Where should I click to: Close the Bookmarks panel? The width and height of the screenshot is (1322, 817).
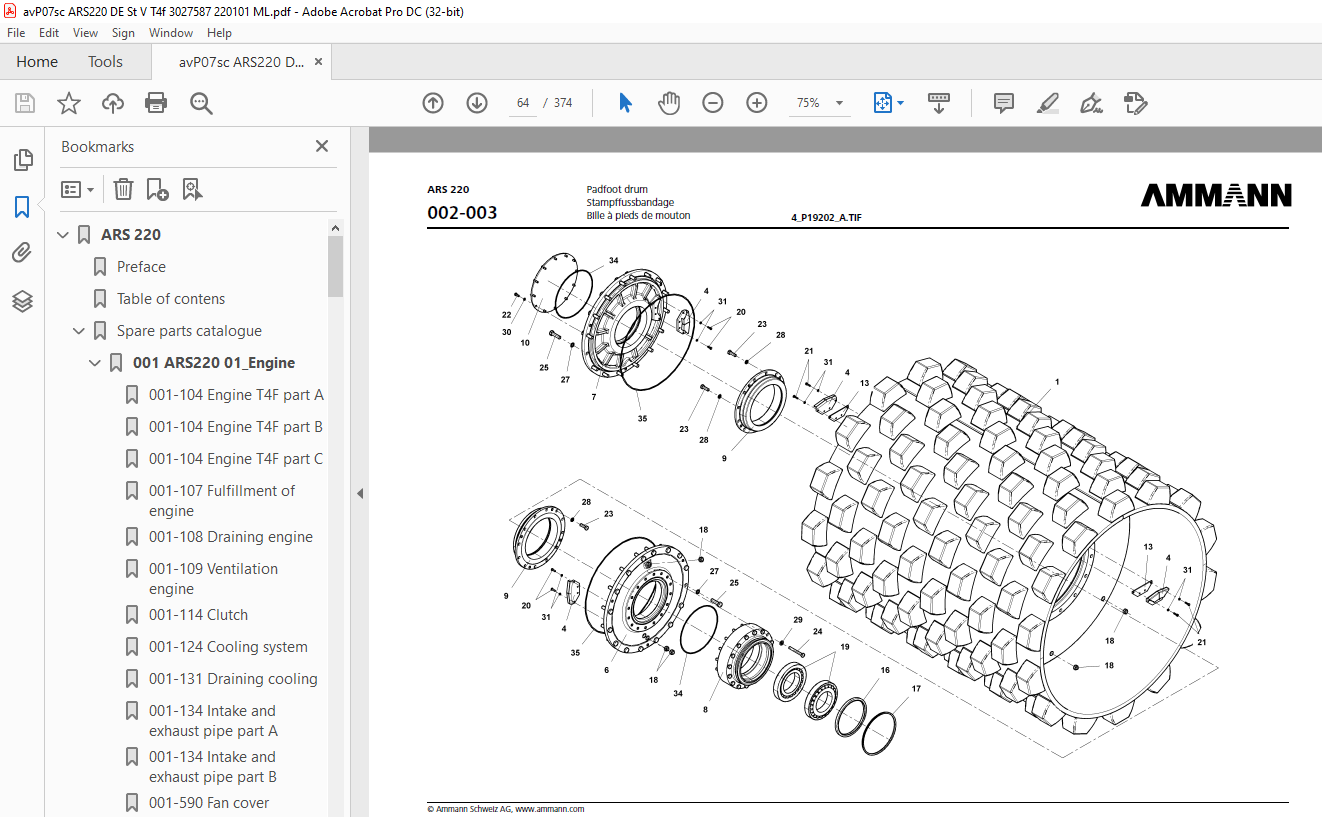[322, 146]
